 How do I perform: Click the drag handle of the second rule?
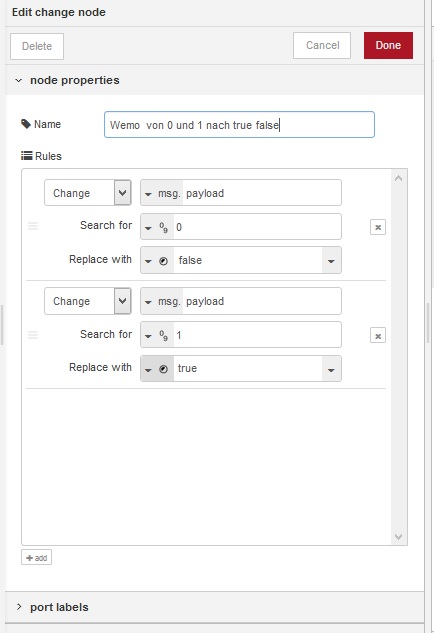(x=33, y=335)
